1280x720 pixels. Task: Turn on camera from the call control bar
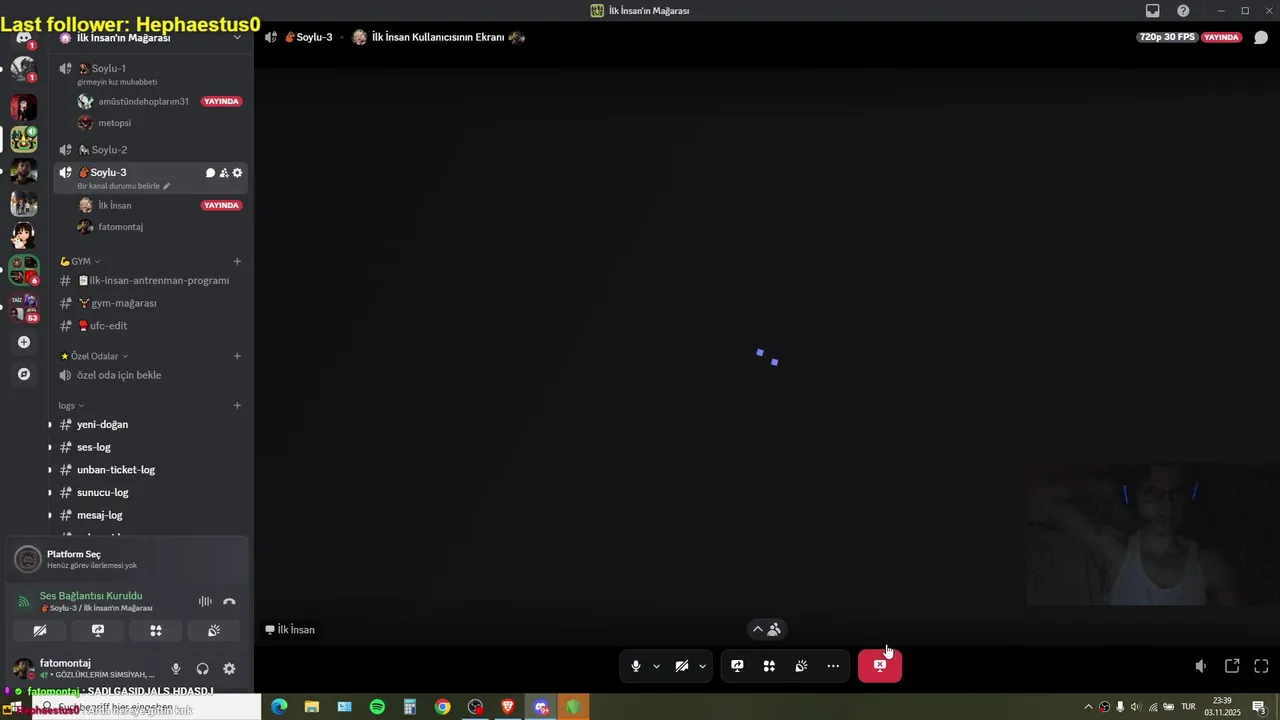[x=681, y=666]
